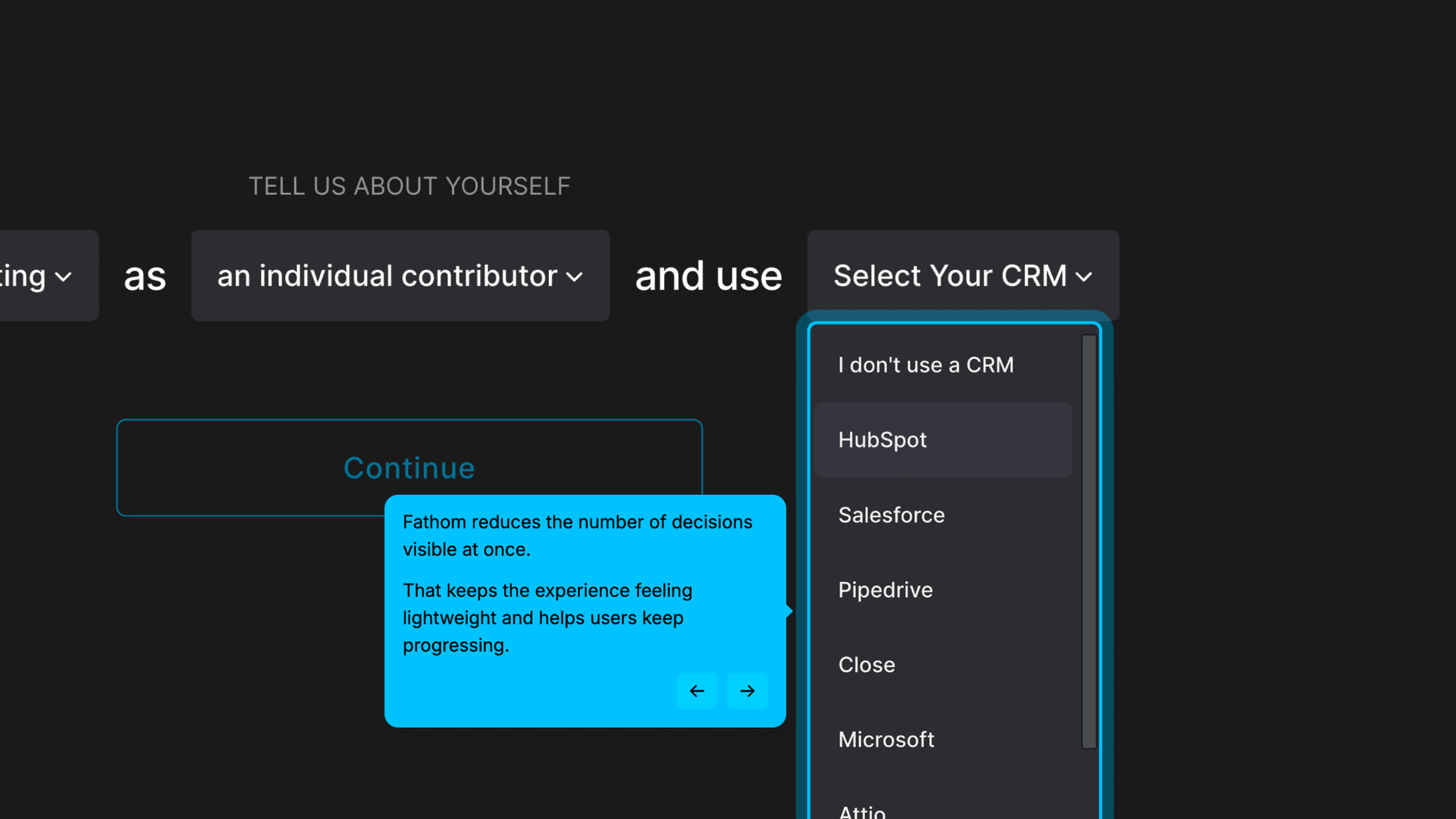Click the 'and use' text
Viewport: 1456px width, 819px height.
(x=708, y=276)
